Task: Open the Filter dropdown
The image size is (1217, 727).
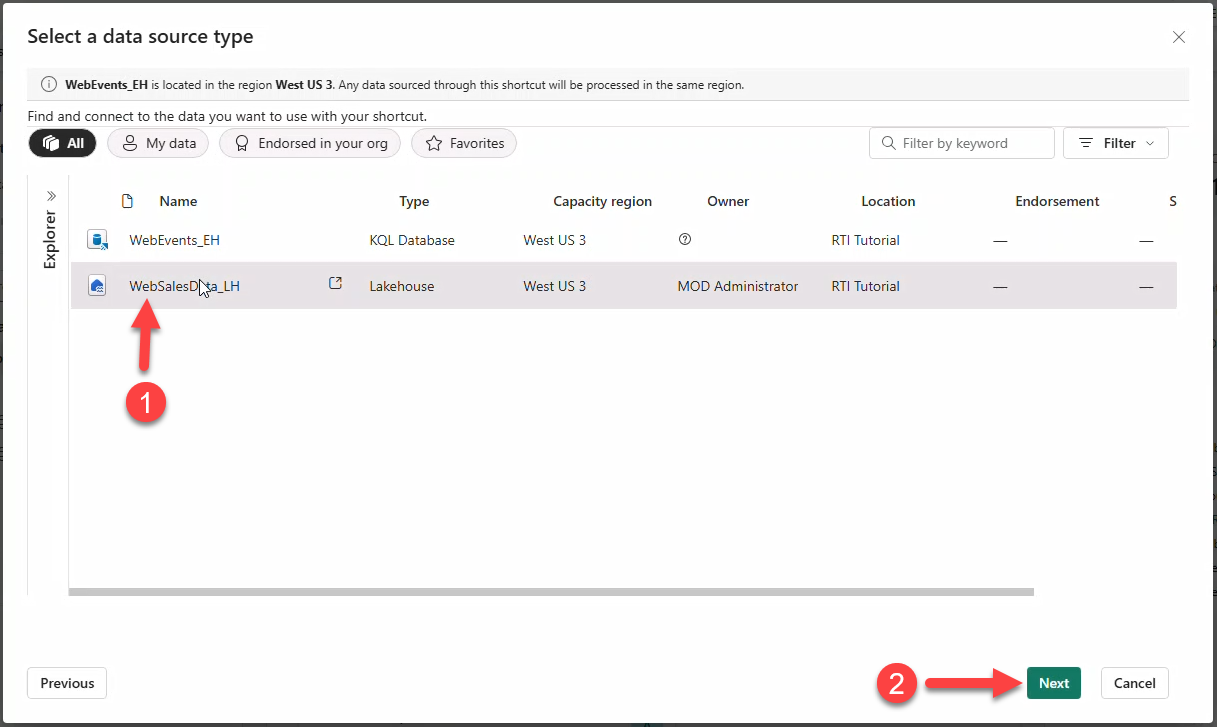Action: click(x=1115, y=143)
